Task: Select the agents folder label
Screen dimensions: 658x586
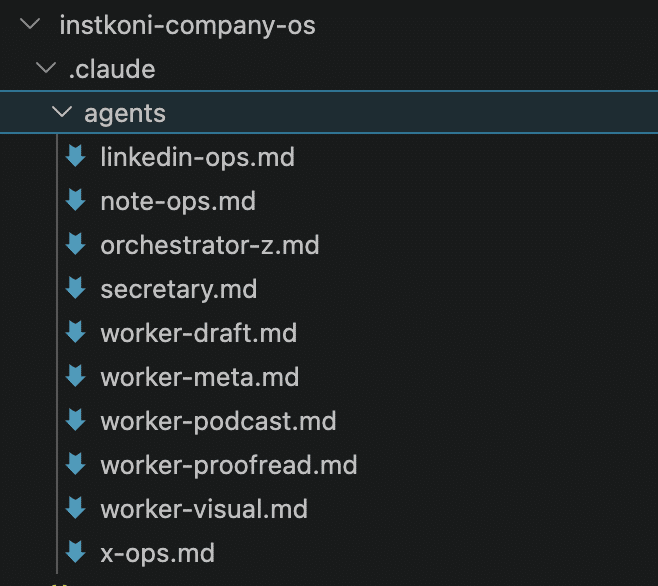Action: (125, 113)
